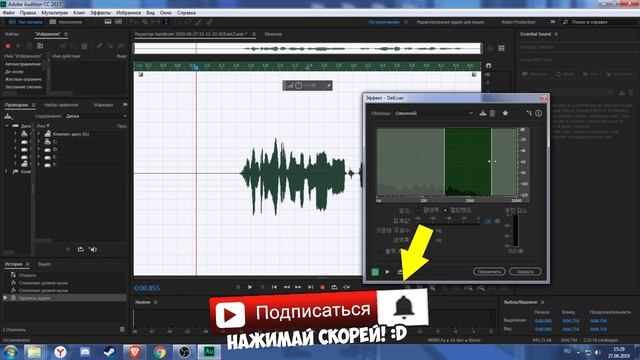Select Жесткое ограничение favorite item

[x=23, y=79]
